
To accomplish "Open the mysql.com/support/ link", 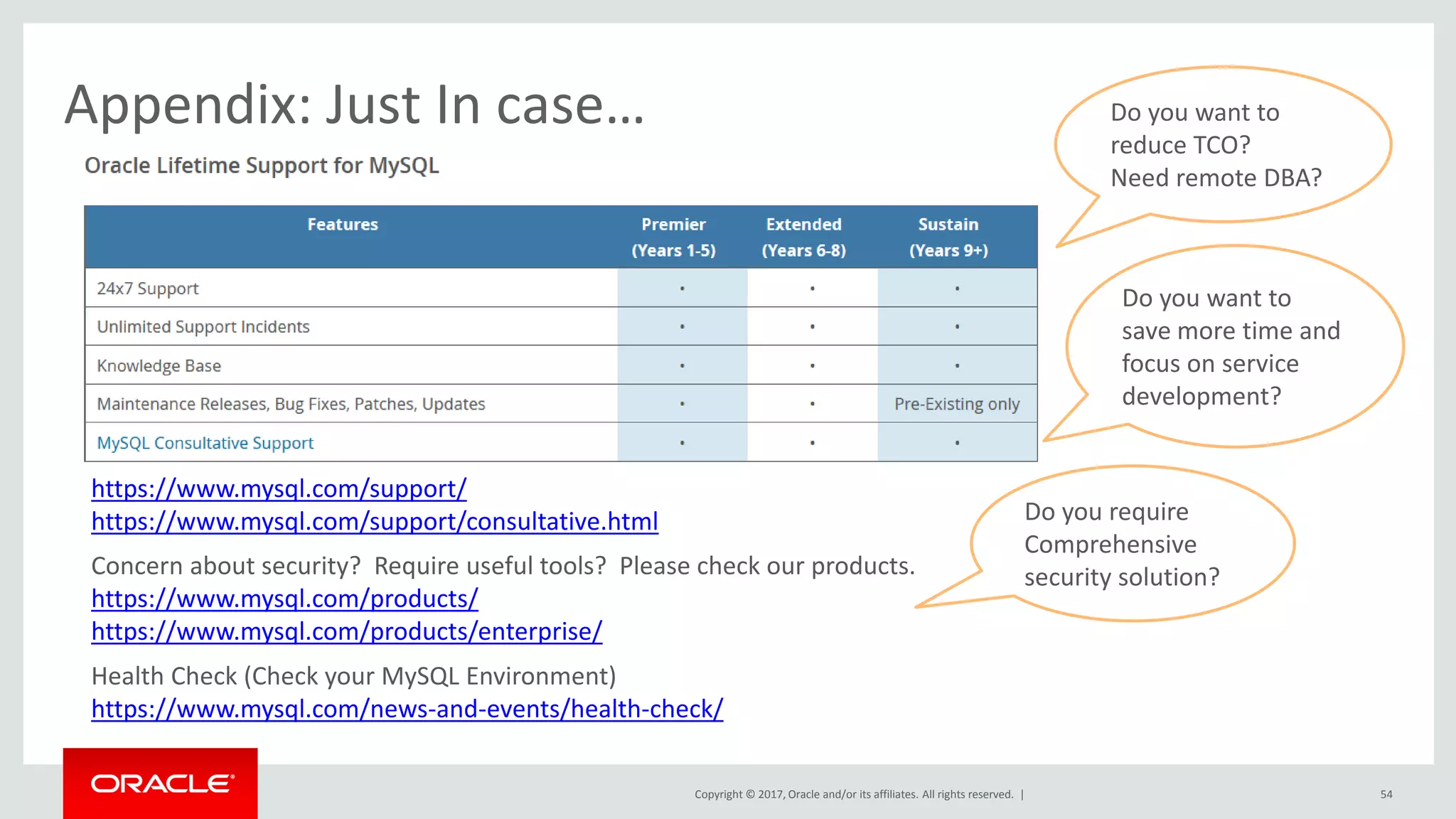I will (x=279, y=489).
